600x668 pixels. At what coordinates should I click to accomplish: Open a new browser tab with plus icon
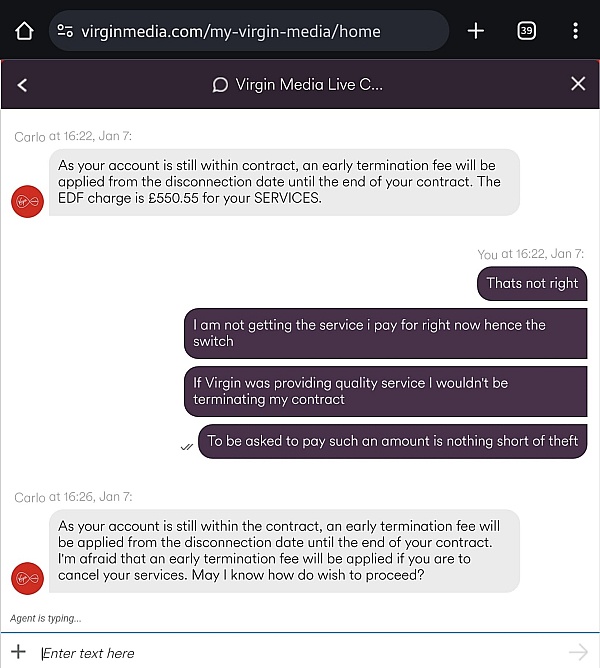476,31
